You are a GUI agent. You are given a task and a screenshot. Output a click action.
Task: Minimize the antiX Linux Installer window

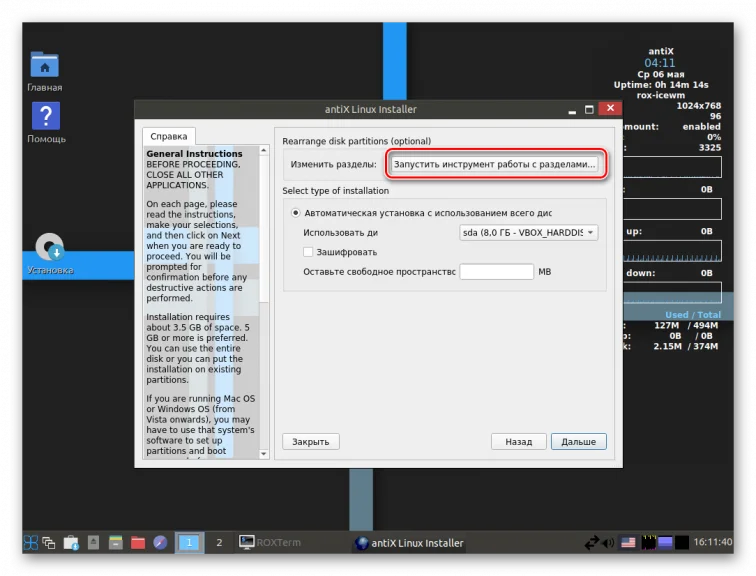pos(572,109)
